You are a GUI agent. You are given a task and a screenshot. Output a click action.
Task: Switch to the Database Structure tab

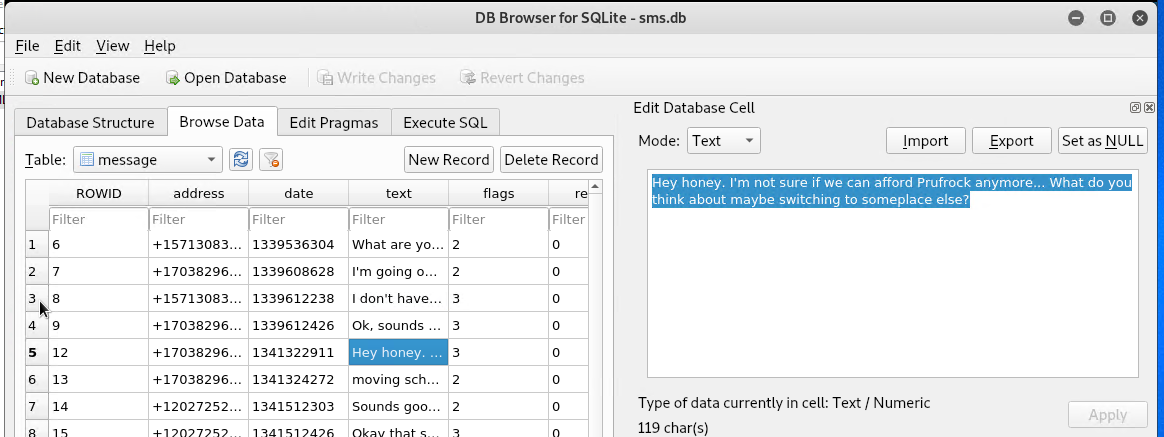point(91,122)
